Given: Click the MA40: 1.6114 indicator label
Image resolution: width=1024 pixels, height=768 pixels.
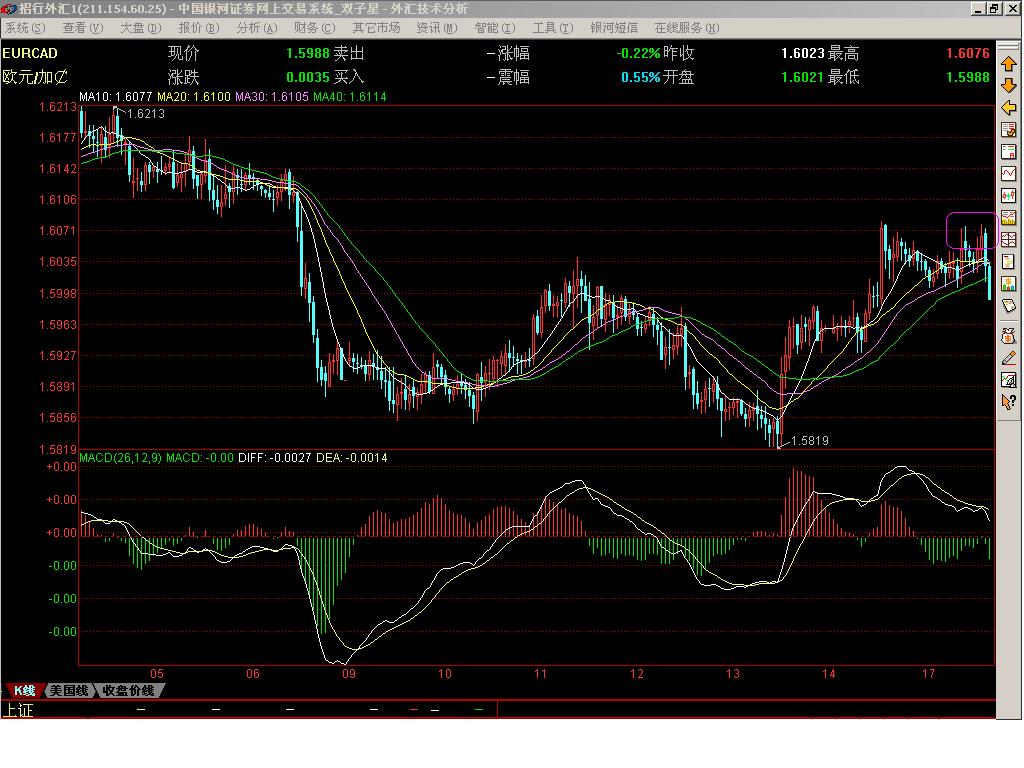Looking at the screenshot, I should [350, 97].
